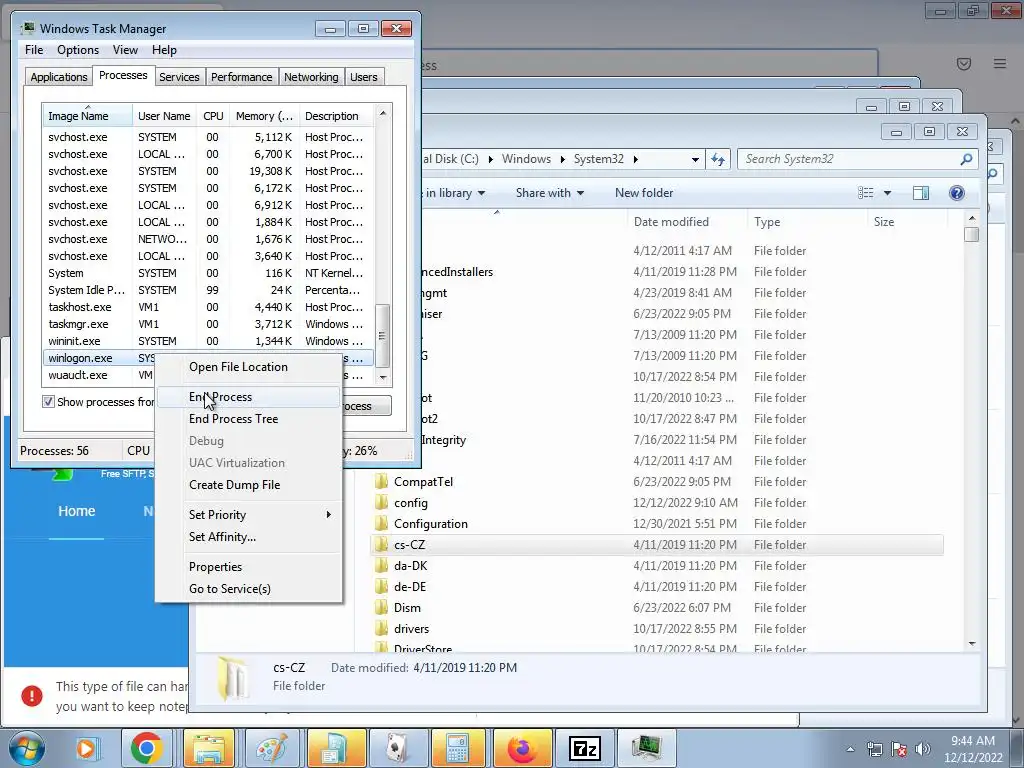Choose End Process Tree in context menu
The width and height of the screenshot is (1024, 768).
[x=248, y=419]
